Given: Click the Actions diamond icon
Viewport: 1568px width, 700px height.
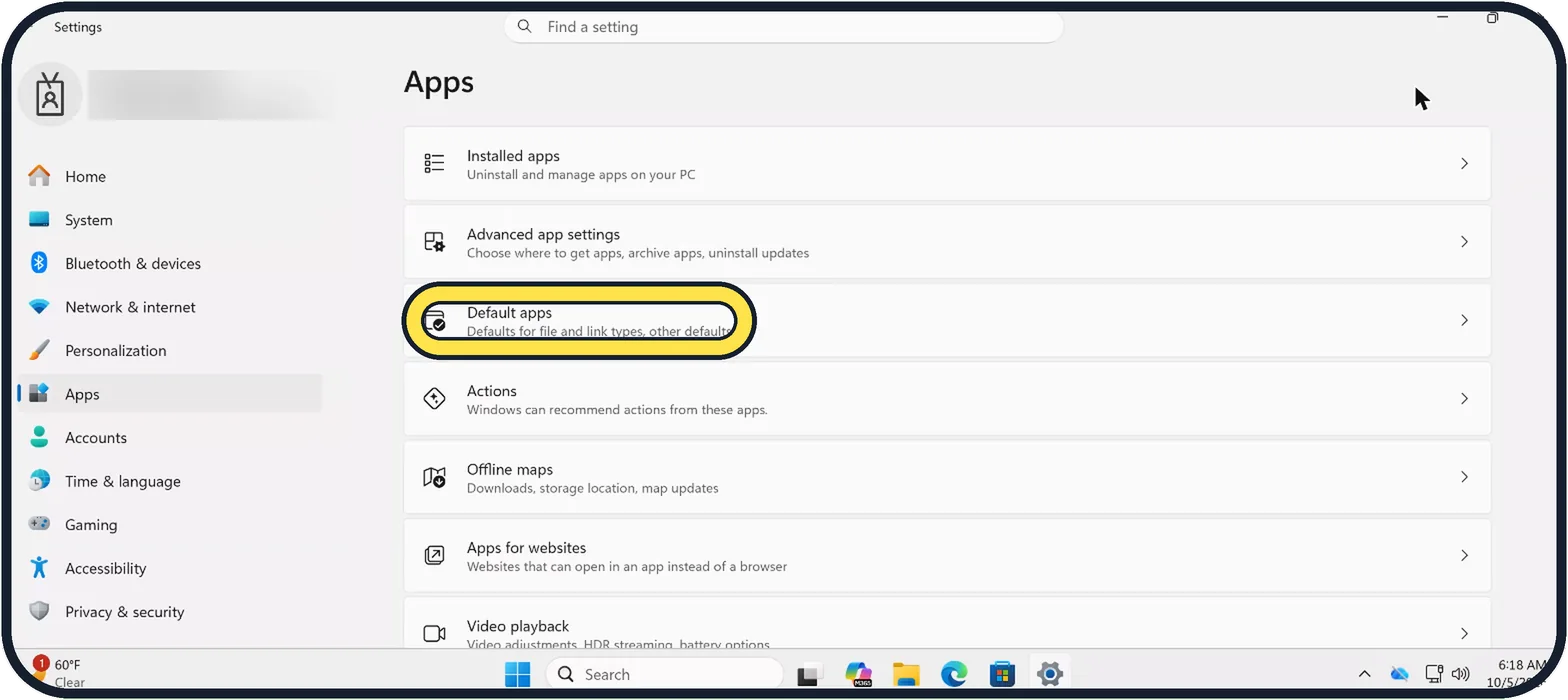Looking at the screenshot, I should point(434,398).
